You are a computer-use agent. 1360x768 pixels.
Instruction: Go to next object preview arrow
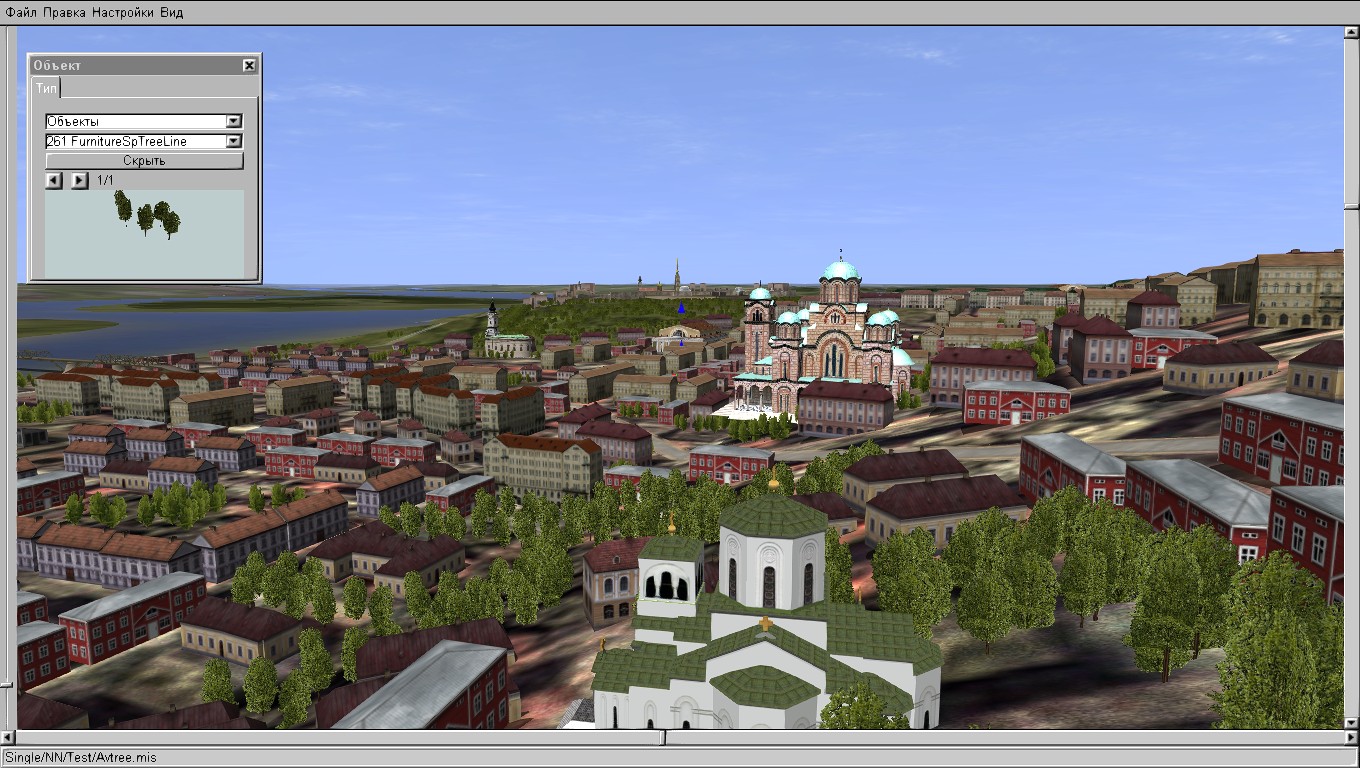pyautogui.click(x=80, y=181)
